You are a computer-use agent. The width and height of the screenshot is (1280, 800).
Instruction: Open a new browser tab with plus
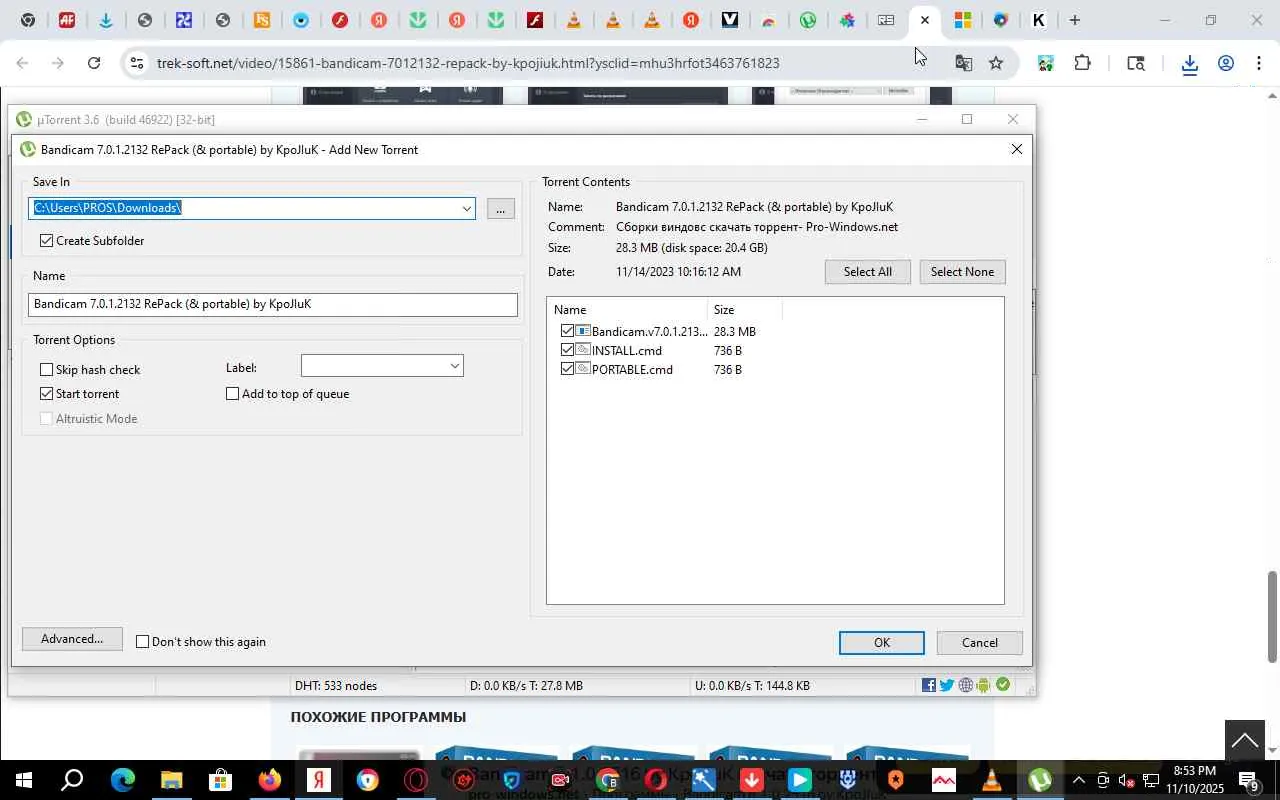1074,20
